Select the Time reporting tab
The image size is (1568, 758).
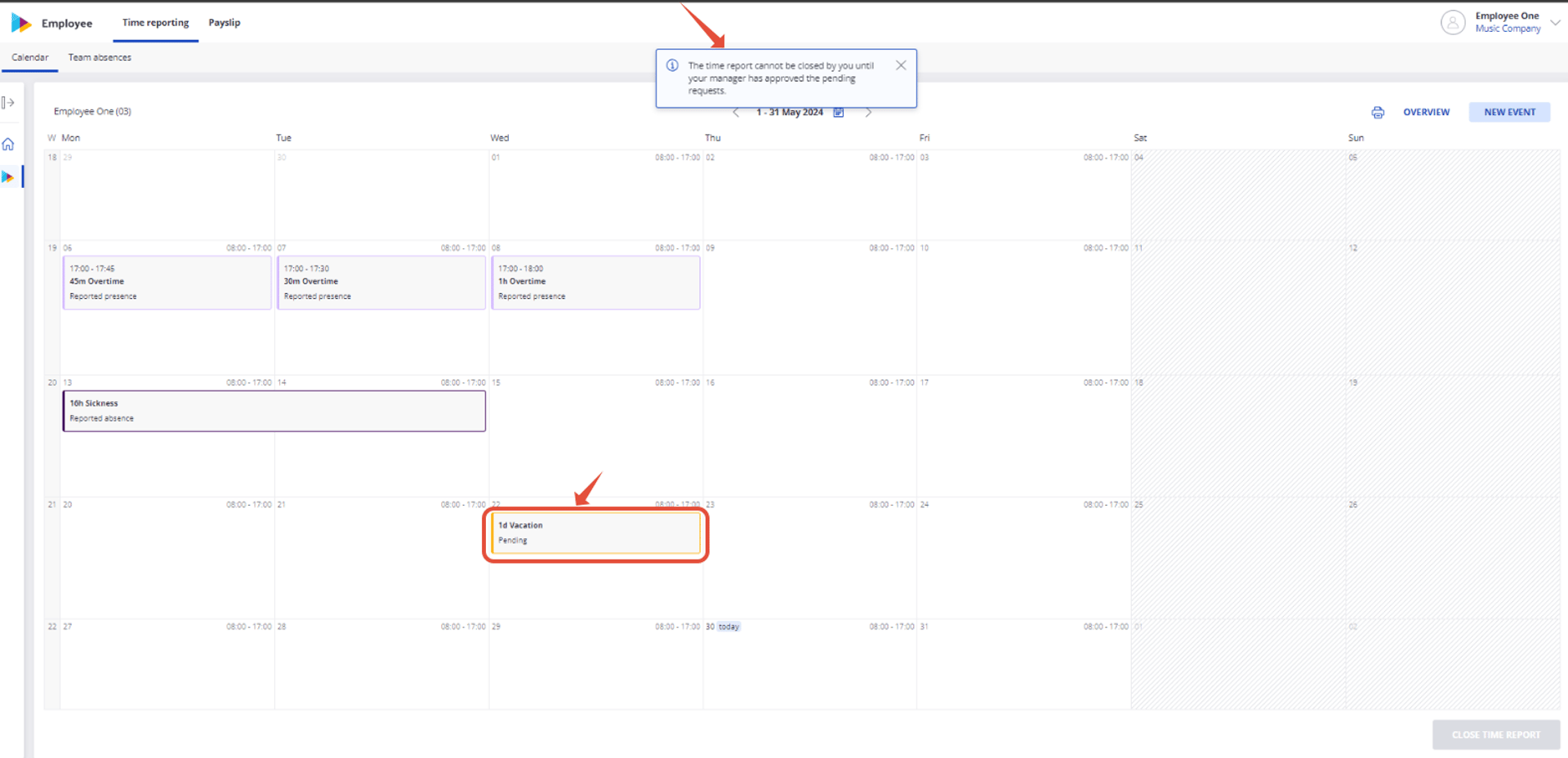(155, 23)
